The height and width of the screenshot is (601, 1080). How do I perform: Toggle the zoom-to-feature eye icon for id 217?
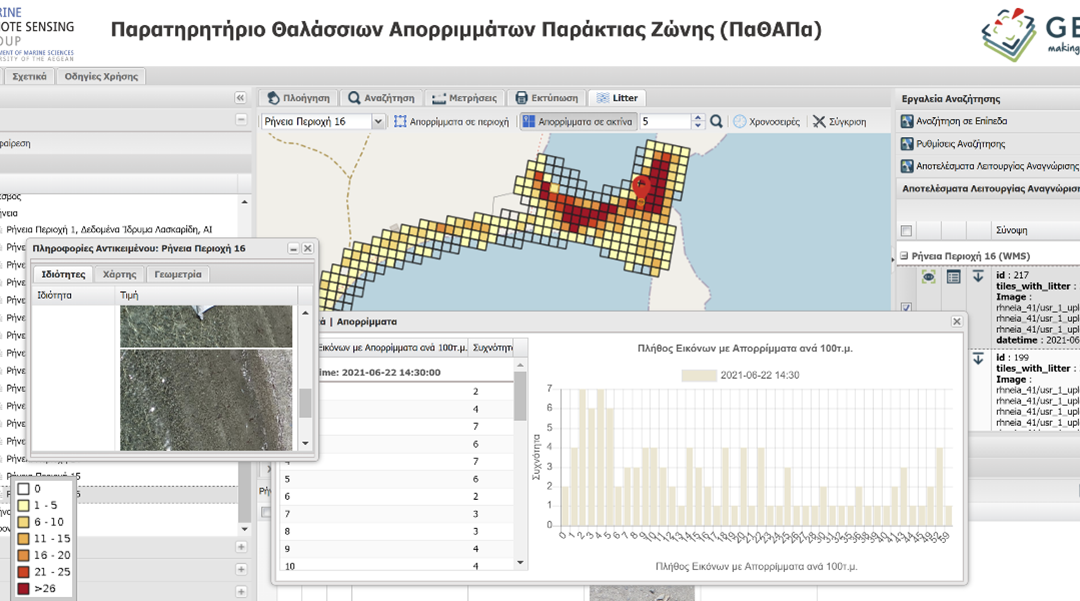(929, 277)
